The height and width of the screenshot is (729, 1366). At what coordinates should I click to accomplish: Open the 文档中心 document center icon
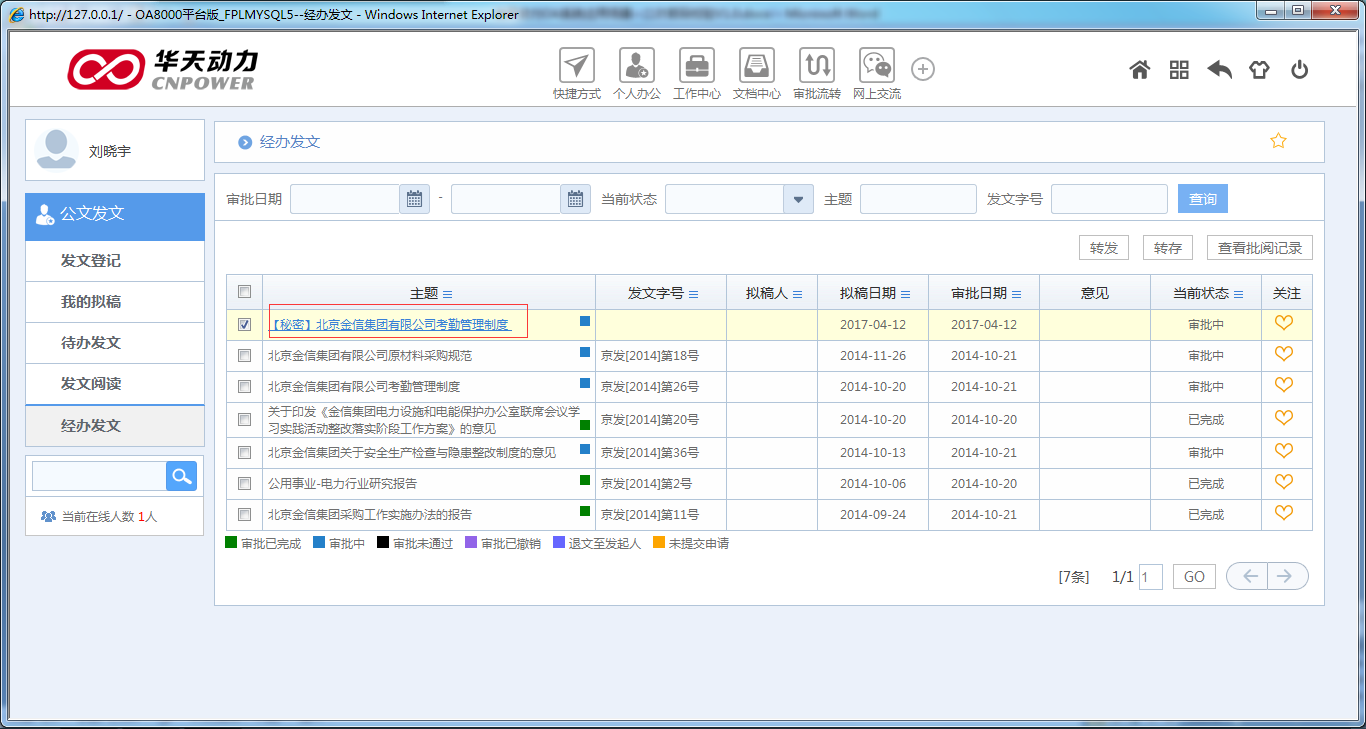coord(756,67)
